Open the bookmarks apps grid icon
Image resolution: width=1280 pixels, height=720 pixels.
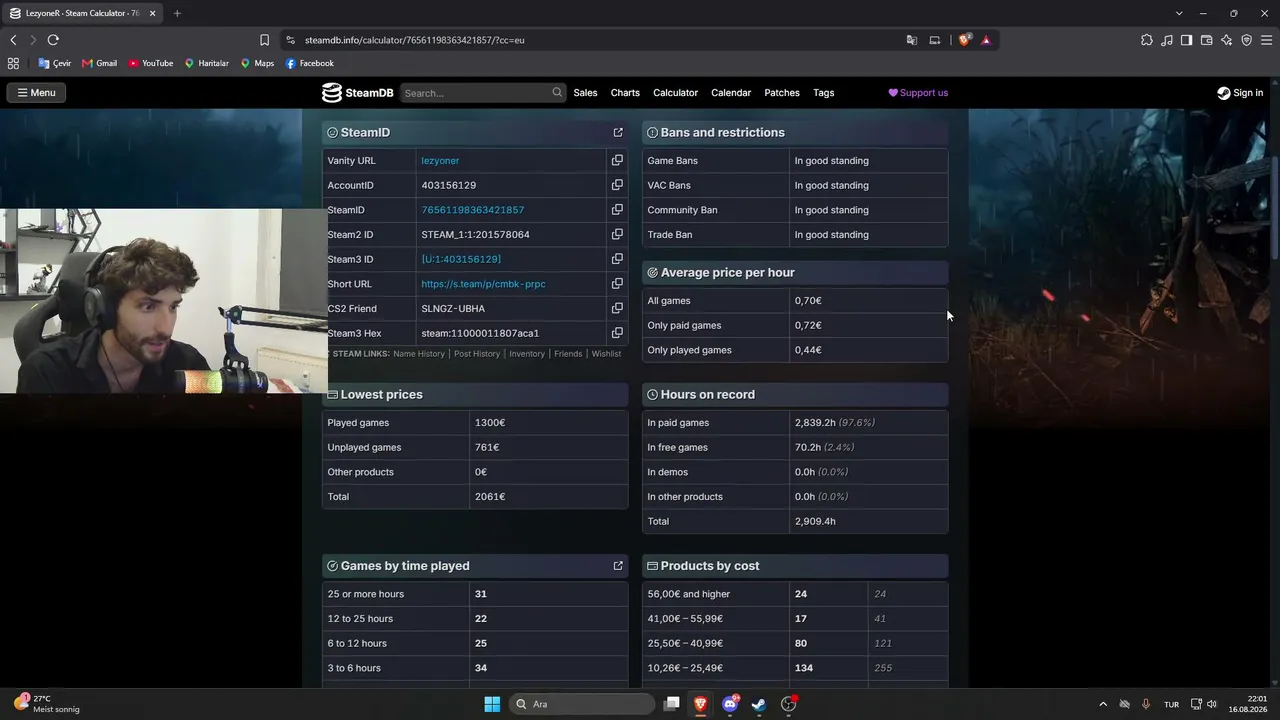pos(13,63)
